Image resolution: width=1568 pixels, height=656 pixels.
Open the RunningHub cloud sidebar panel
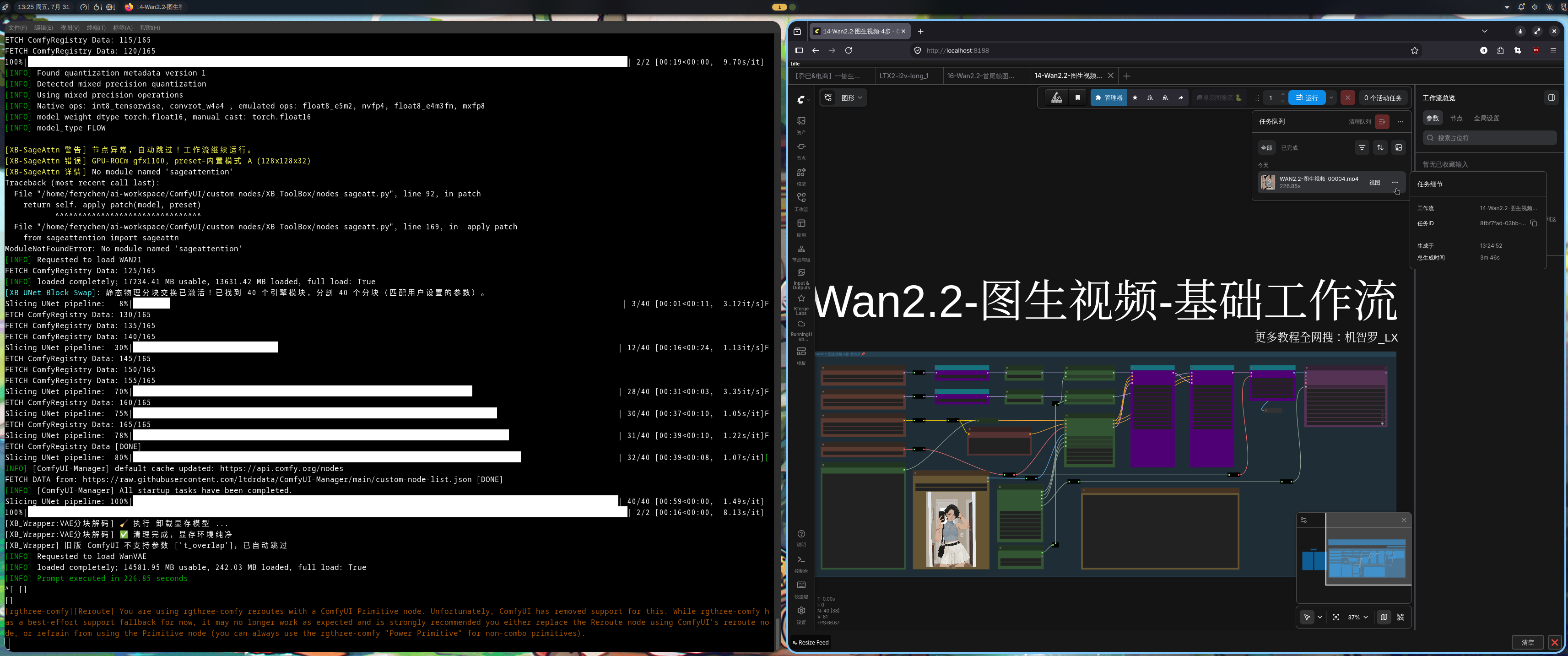coord(801,330)
